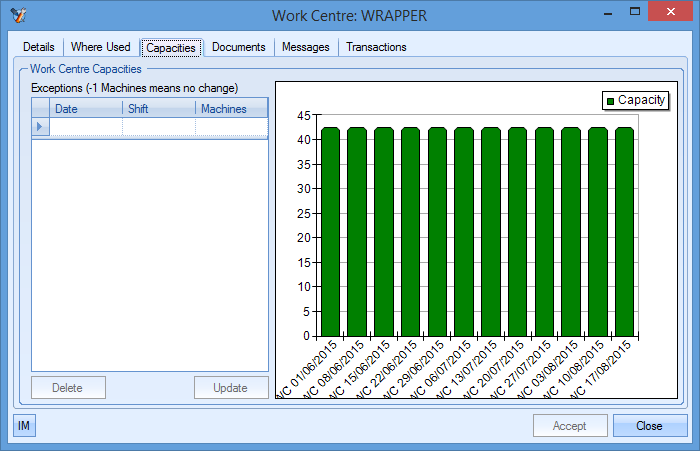The image size is (700, 451).
Task: Click the green Capacity legend swatch
Action: point(608,100)
